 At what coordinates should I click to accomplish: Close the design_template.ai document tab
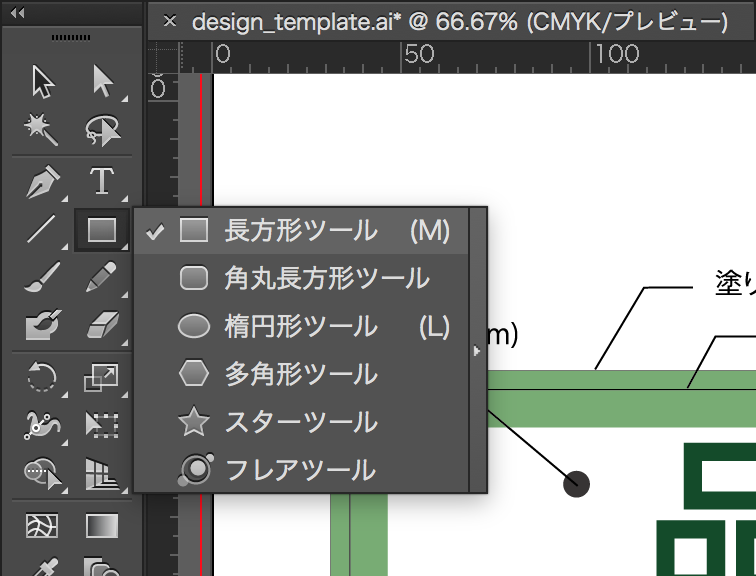pos(170,21)
